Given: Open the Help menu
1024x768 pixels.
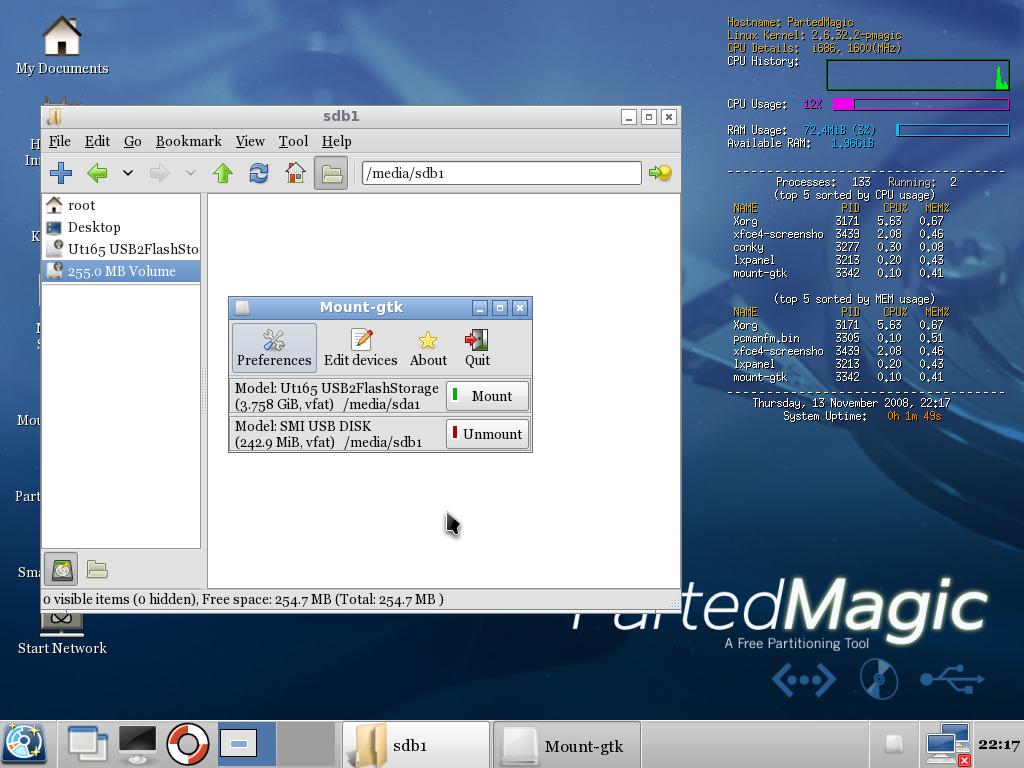Looking at the screenshot, I should click(x=336, y=141).
